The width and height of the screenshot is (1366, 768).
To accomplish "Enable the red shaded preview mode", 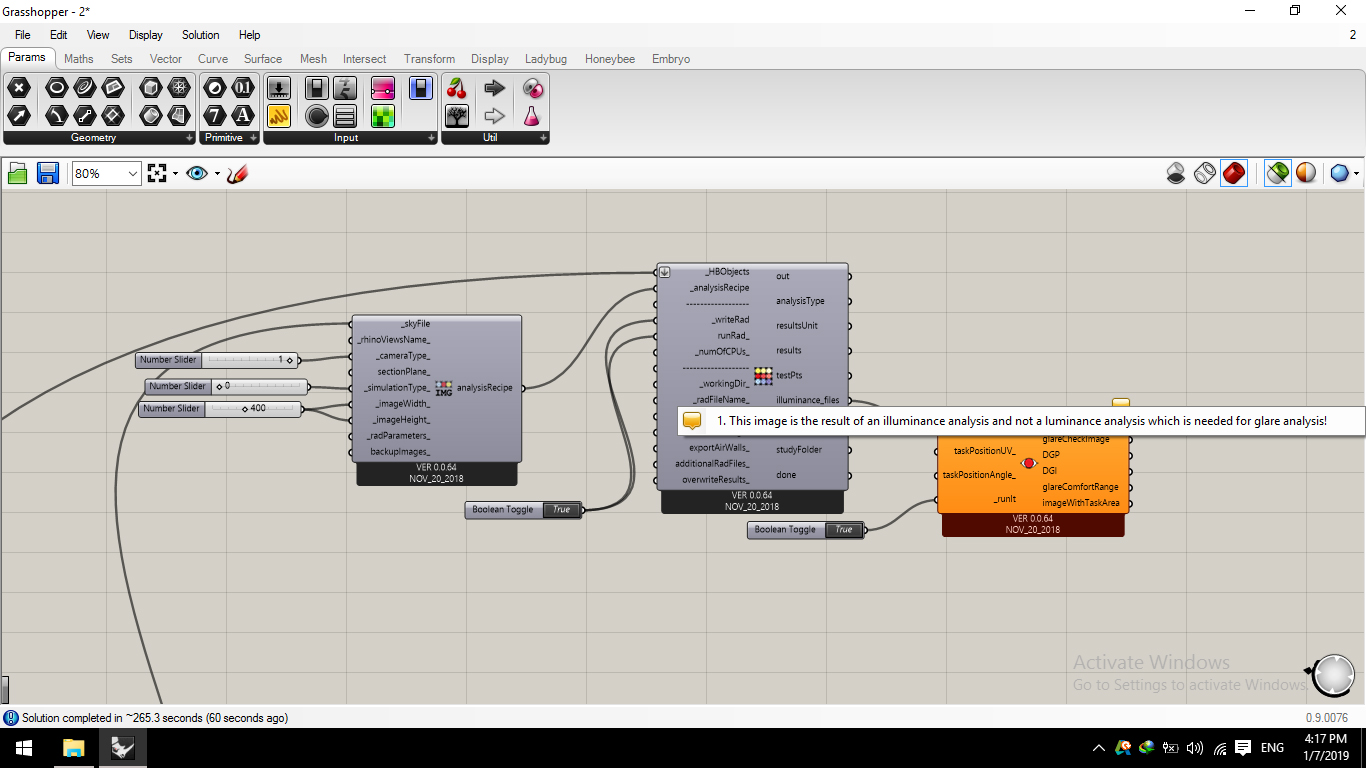I will click(x=1234, y=174).
